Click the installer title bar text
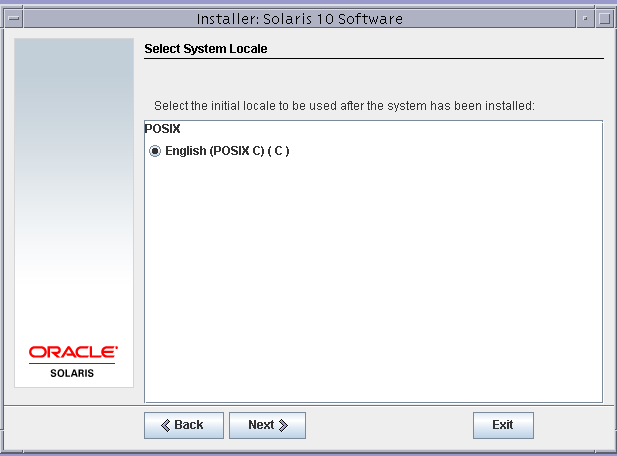 tap(300, 19)
